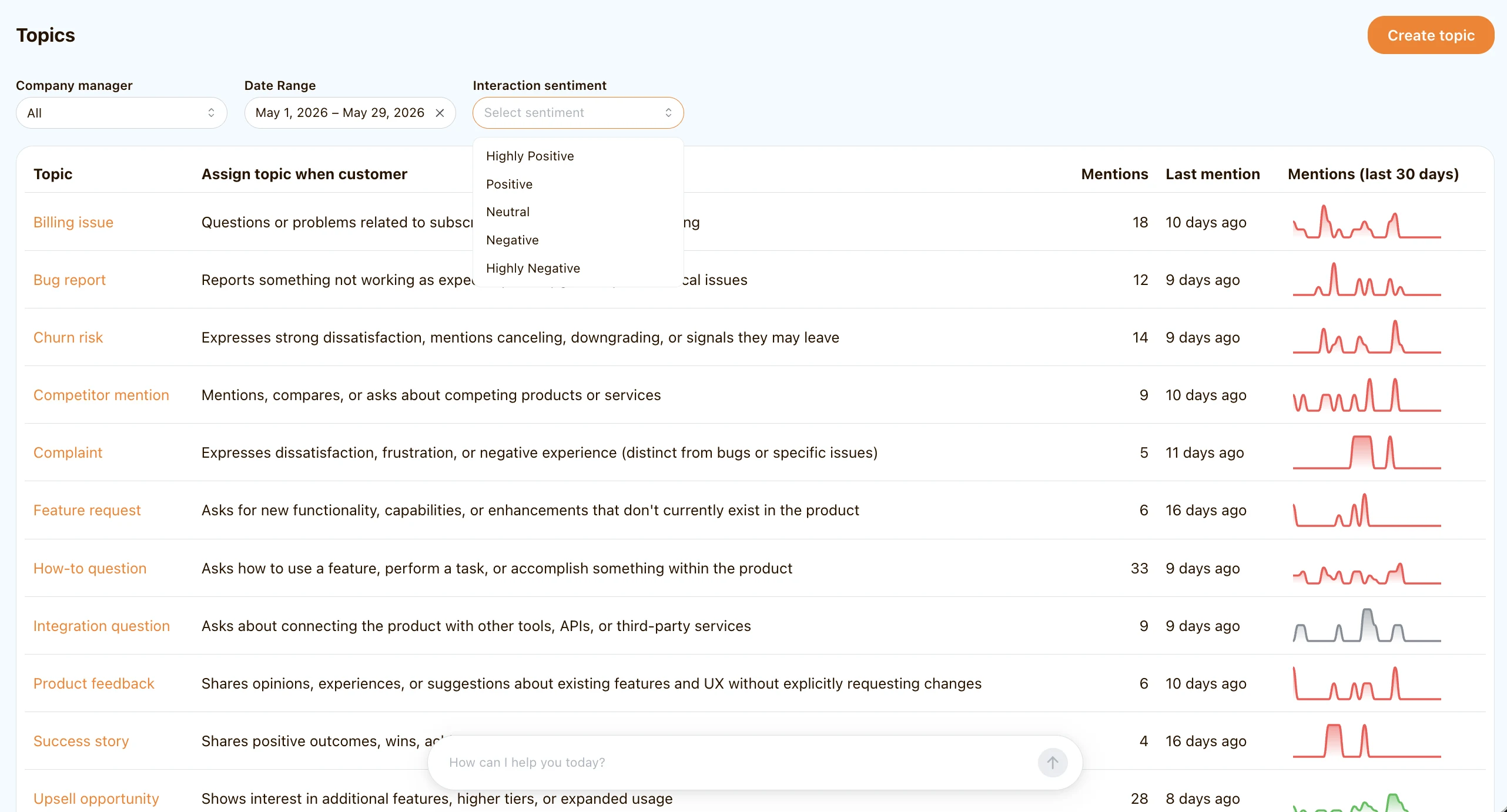Image resolution: width=1507 pixels, height=812 pixels.
Task: Open the Competitor mention topic
Action: click(101, 395)
